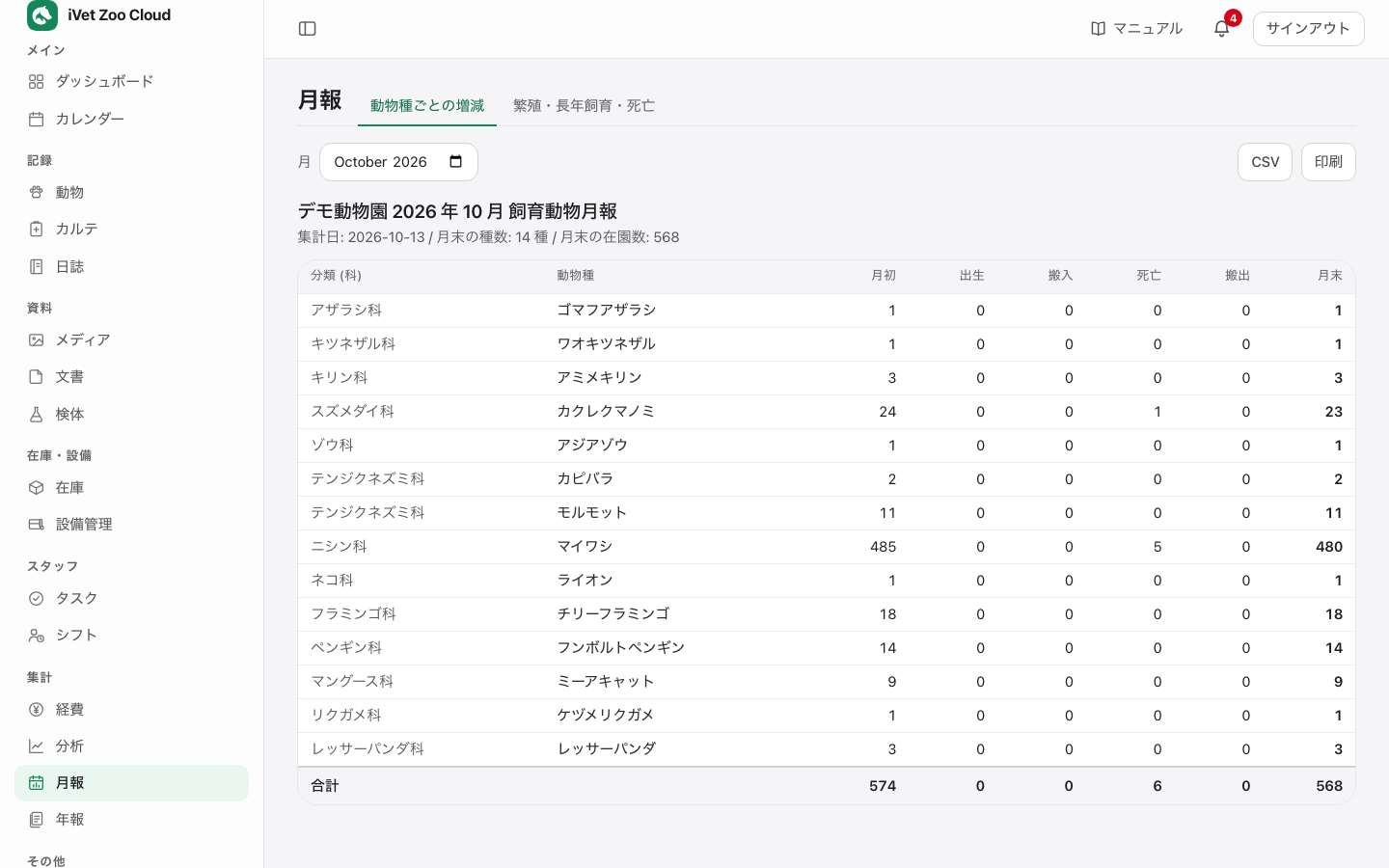
Task: Click the アジアゾウ species cell
Action: pos(592,446)
